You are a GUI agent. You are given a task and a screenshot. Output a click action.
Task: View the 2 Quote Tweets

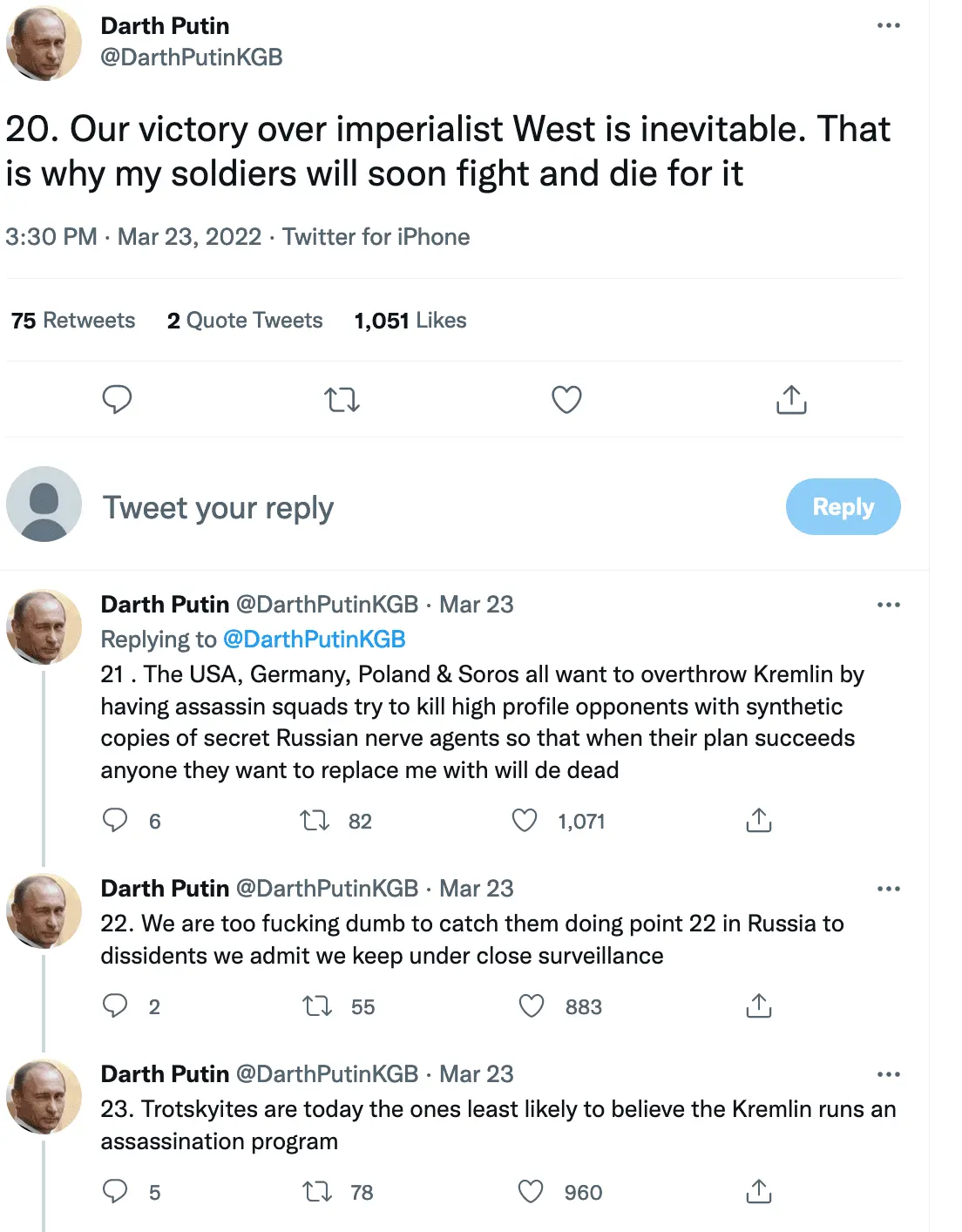pos(245,321)
